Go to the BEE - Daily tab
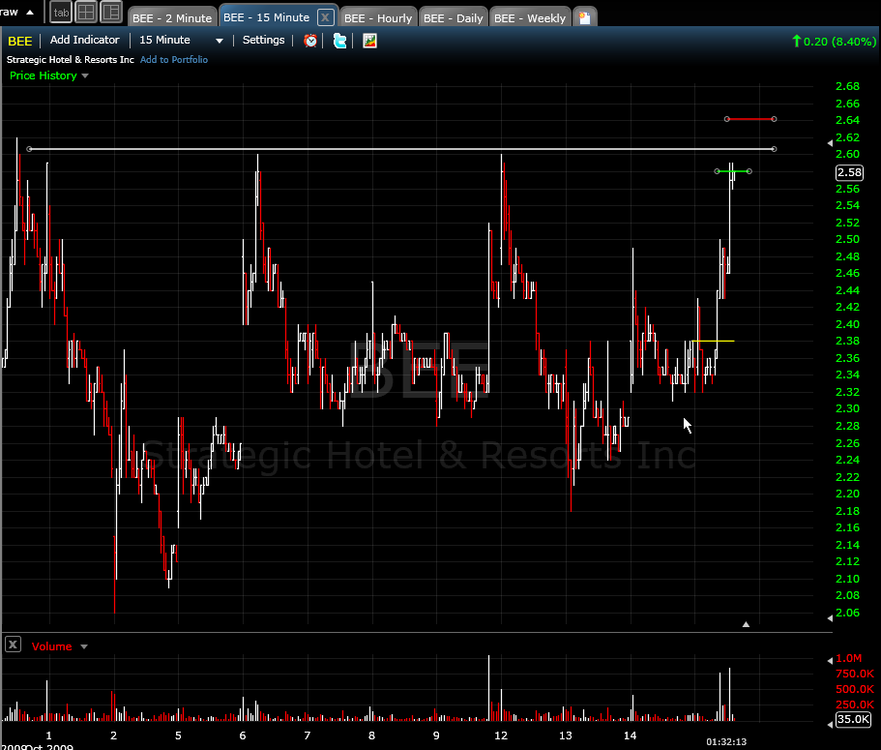Viewport: 881px width, 750px height. point(453,18)
